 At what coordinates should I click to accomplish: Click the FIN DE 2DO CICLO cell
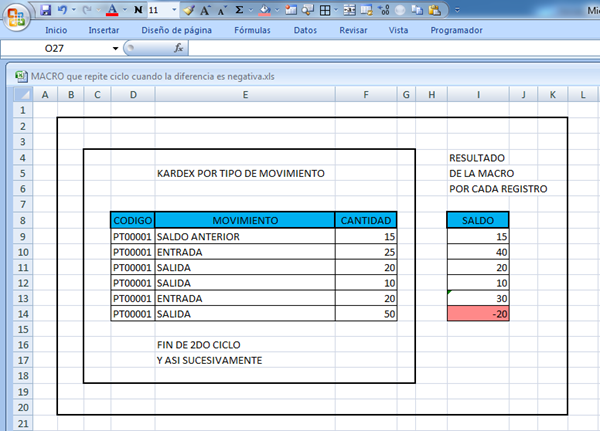199,345
